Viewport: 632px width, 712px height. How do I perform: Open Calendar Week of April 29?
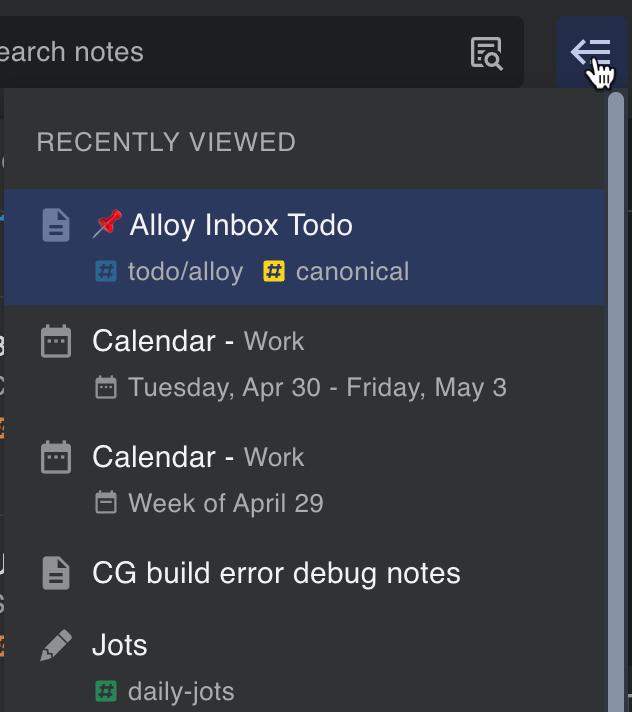pos(304,480)
